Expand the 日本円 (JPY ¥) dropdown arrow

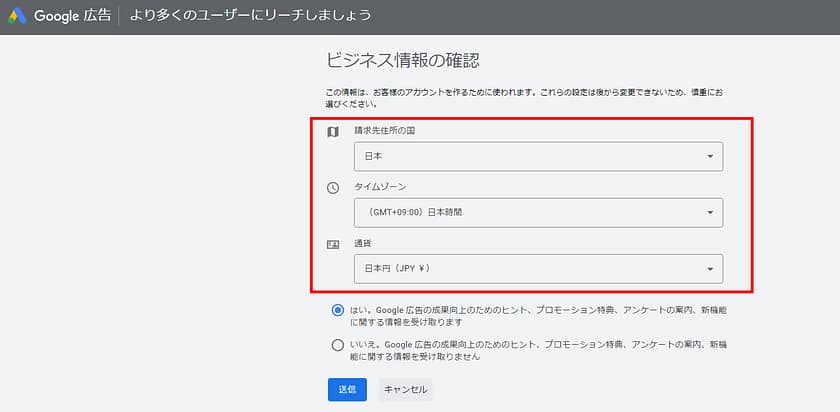click(x=709, y=269)
